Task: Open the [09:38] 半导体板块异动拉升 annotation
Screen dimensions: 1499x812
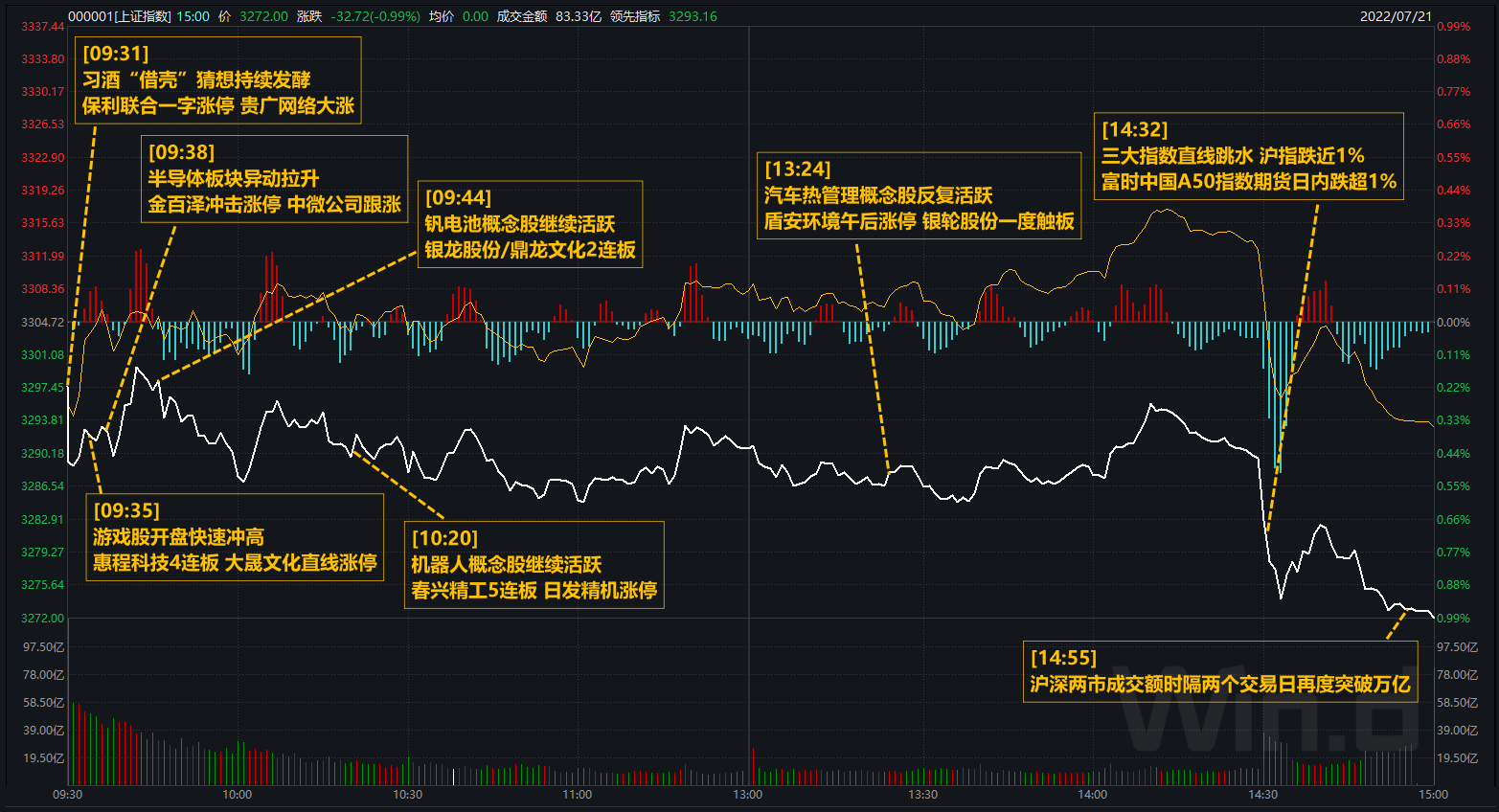Action: click(274, 179)
